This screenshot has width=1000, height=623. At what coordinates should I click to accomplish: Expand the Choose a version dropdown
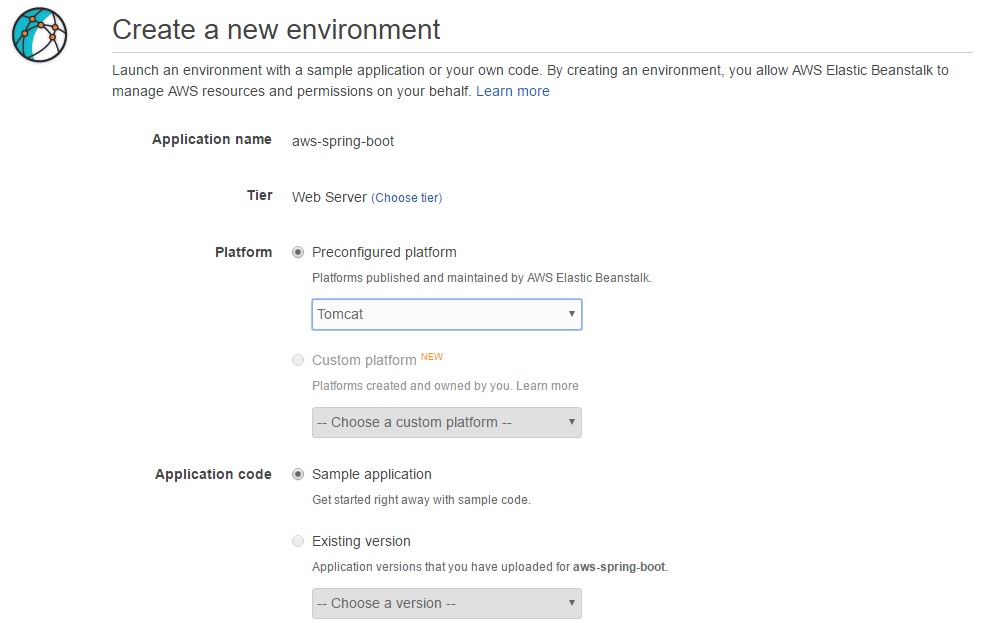click(446, 603)
